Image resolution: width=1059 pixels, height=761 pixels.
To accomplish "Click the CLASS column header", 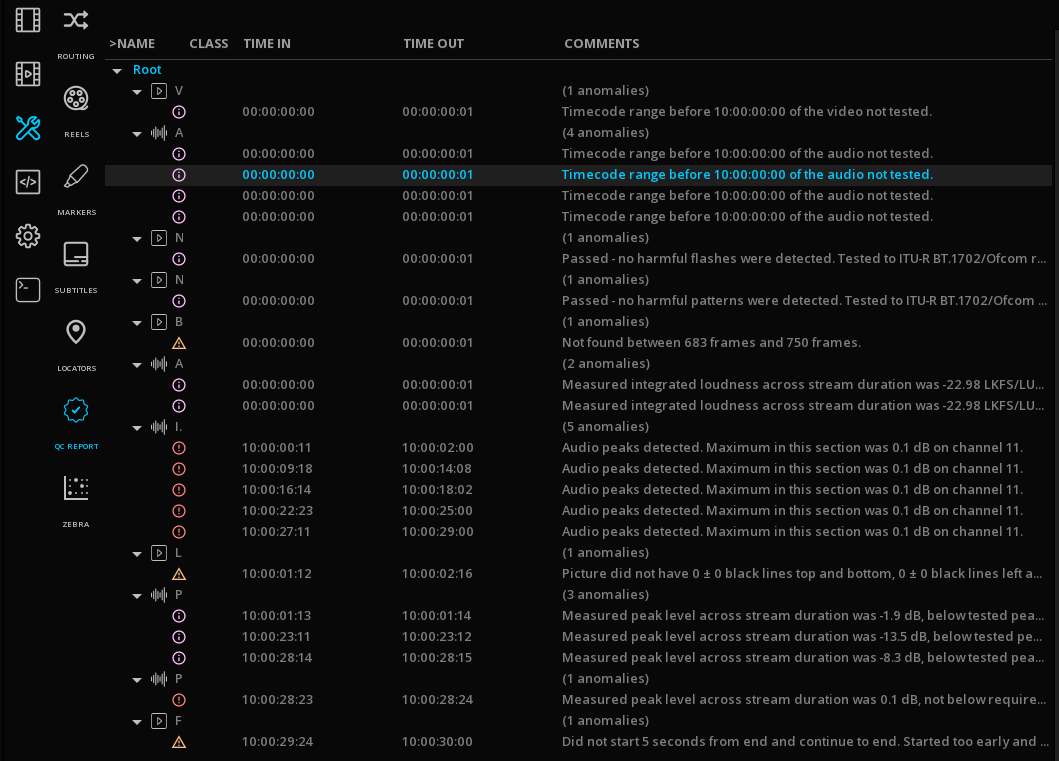I will (x=208, y=44).
